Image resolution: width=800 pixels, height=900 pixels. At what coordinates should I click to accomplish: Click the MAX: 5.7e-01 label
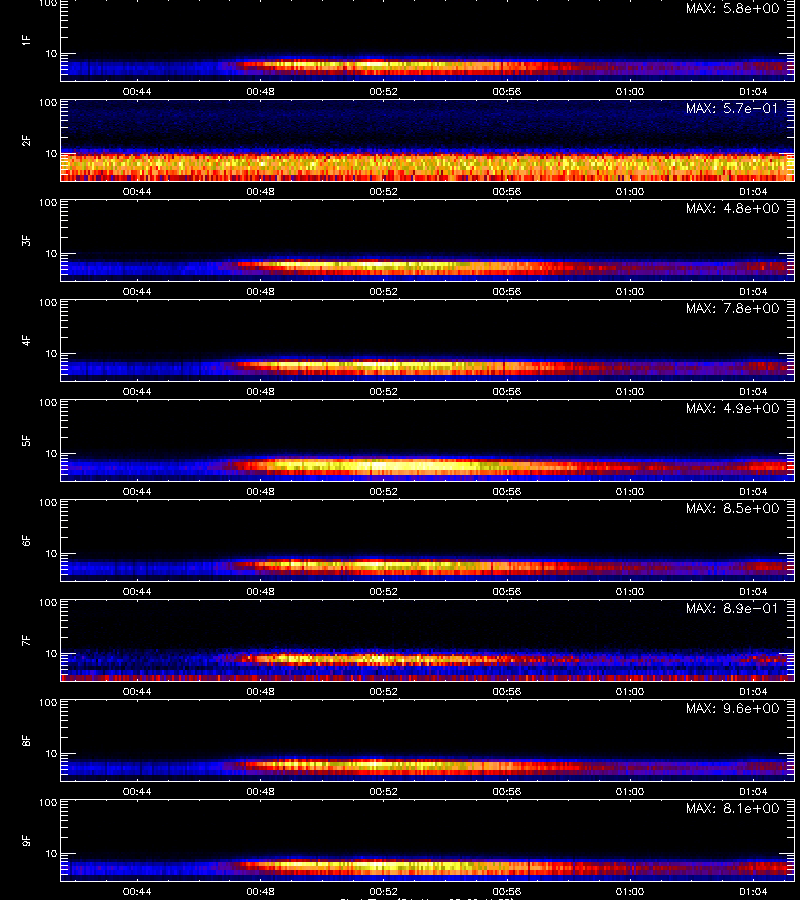click(x=732, y=108)
